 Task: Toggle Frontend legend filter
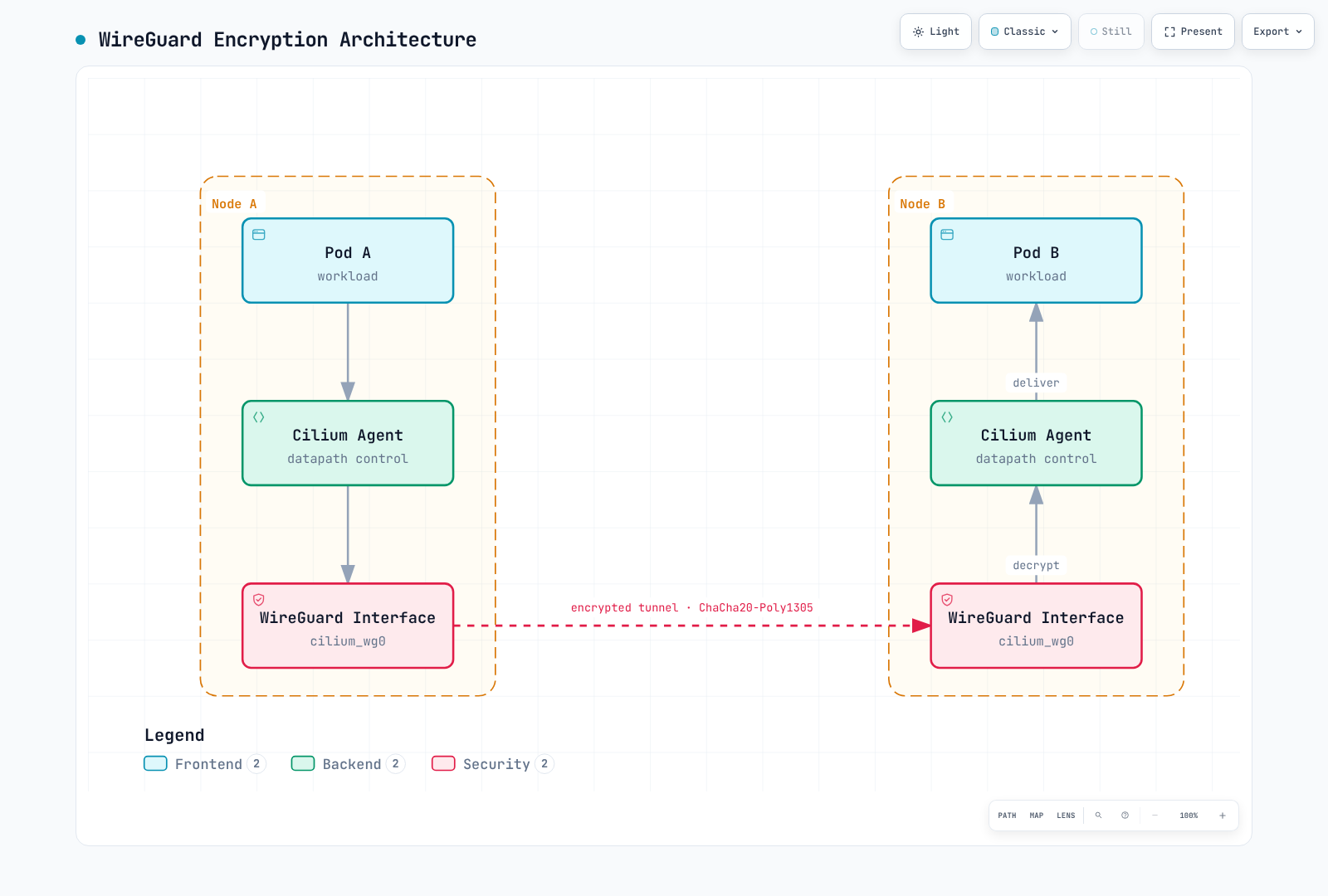204,764
